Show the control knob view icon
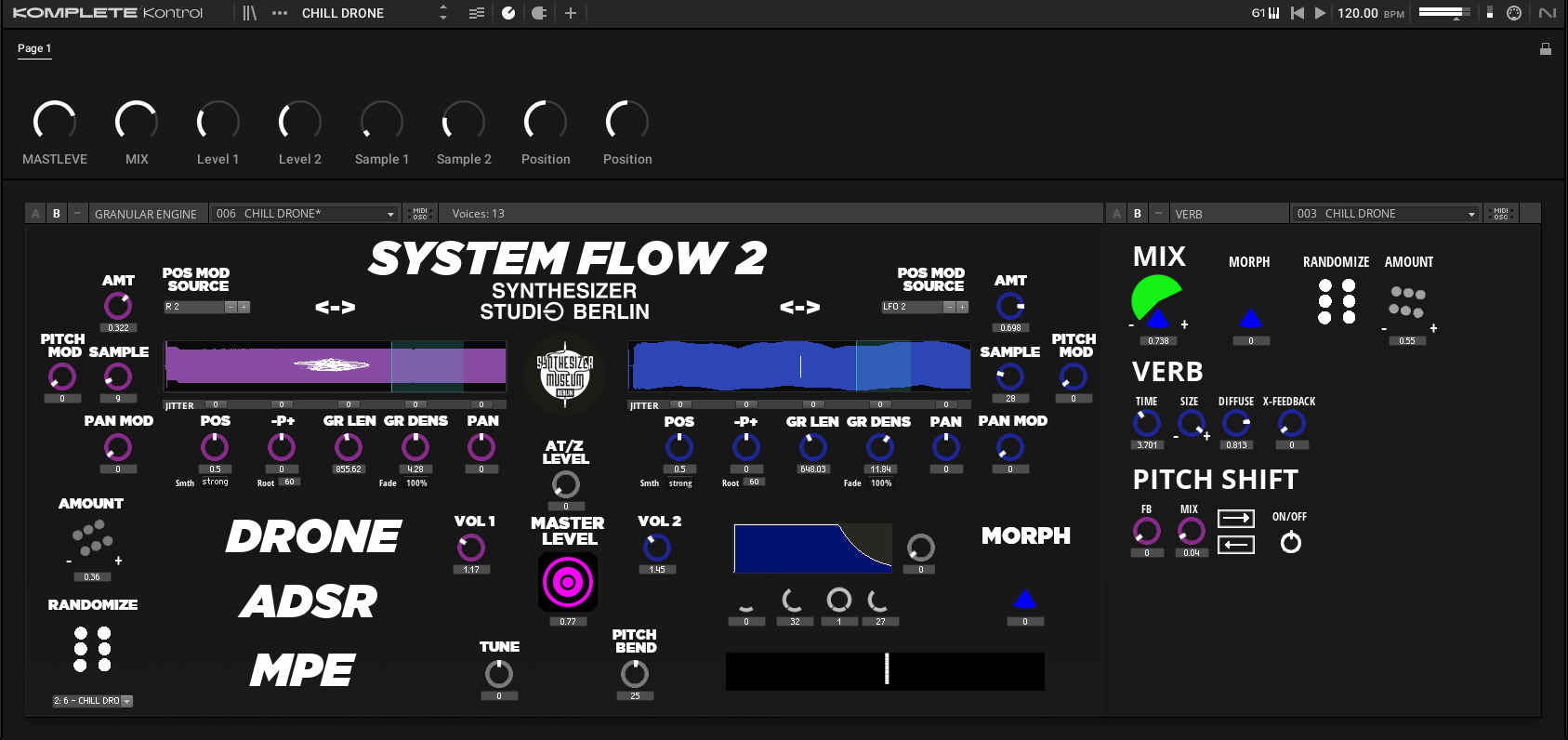Screen dimensions: 1568x740 pyautogui.click(x=508, y=13)
